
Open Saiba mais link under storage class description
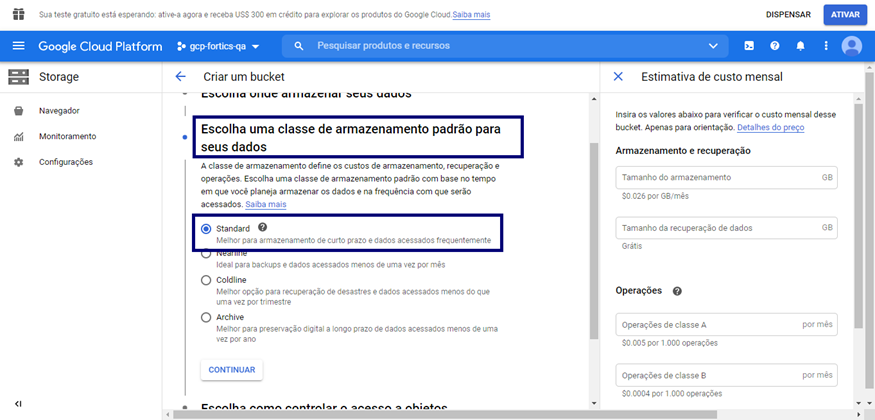[x=266, y=205]
